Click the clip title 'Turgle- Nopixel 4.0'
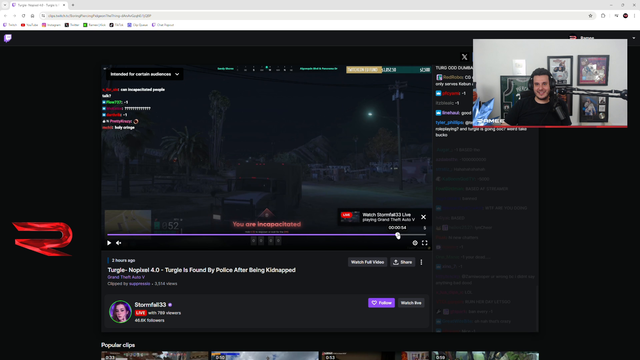 pyautogui.click(x=201, y=270)
